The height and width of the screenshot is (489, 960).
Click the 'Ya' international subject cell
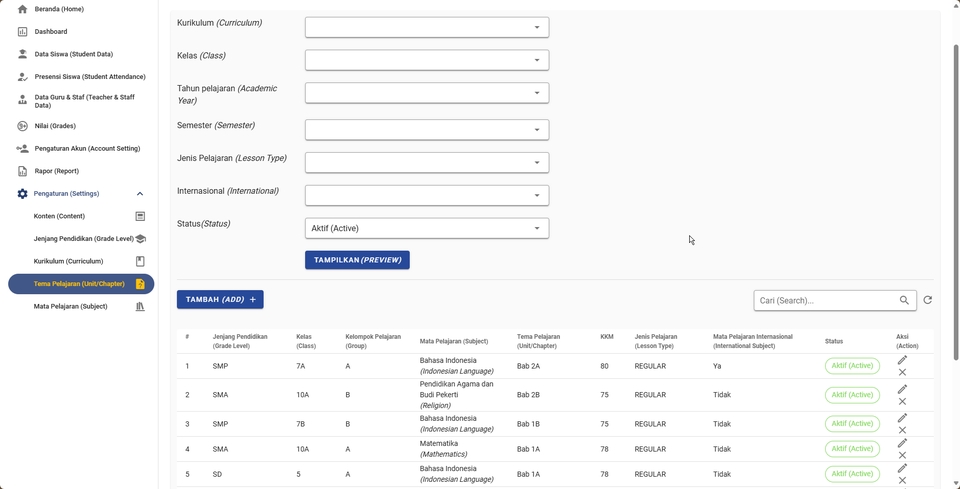(718, 366)
